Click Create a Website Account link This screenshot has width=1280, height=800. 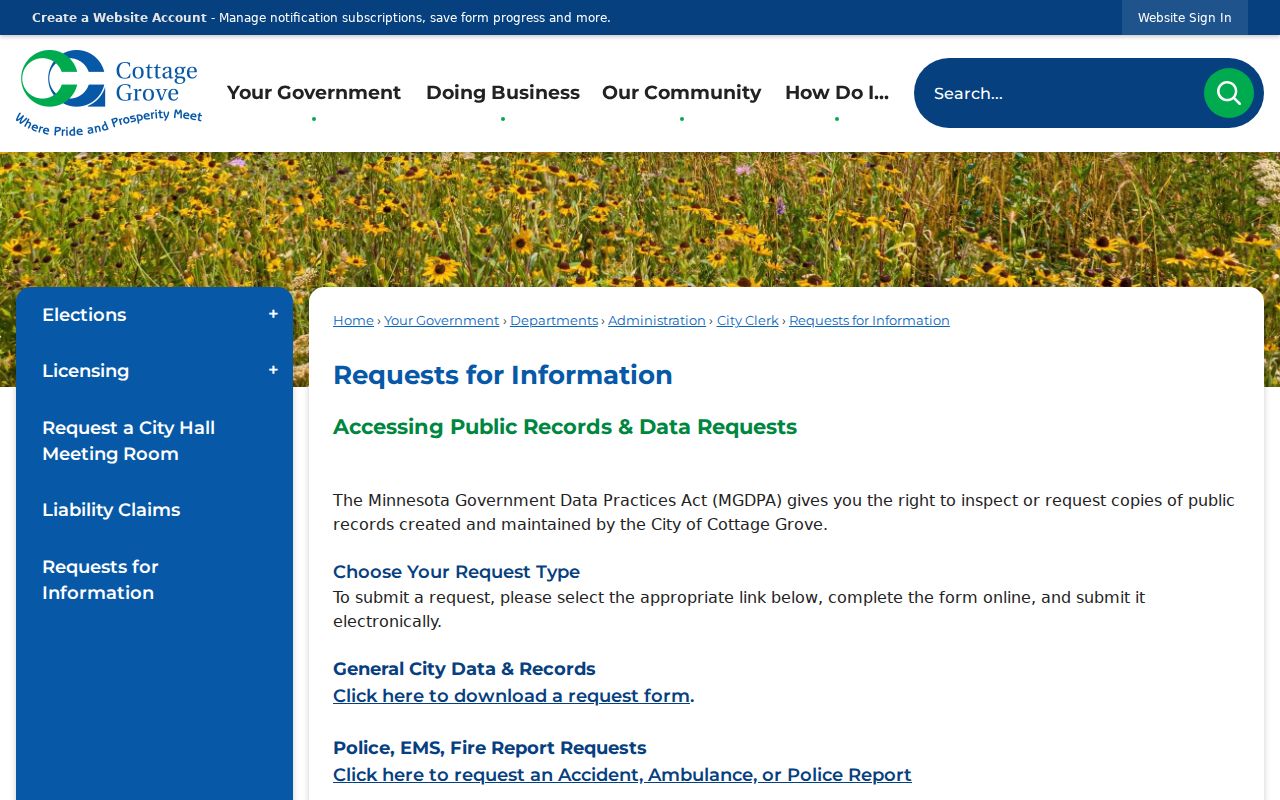pos(119,18)
